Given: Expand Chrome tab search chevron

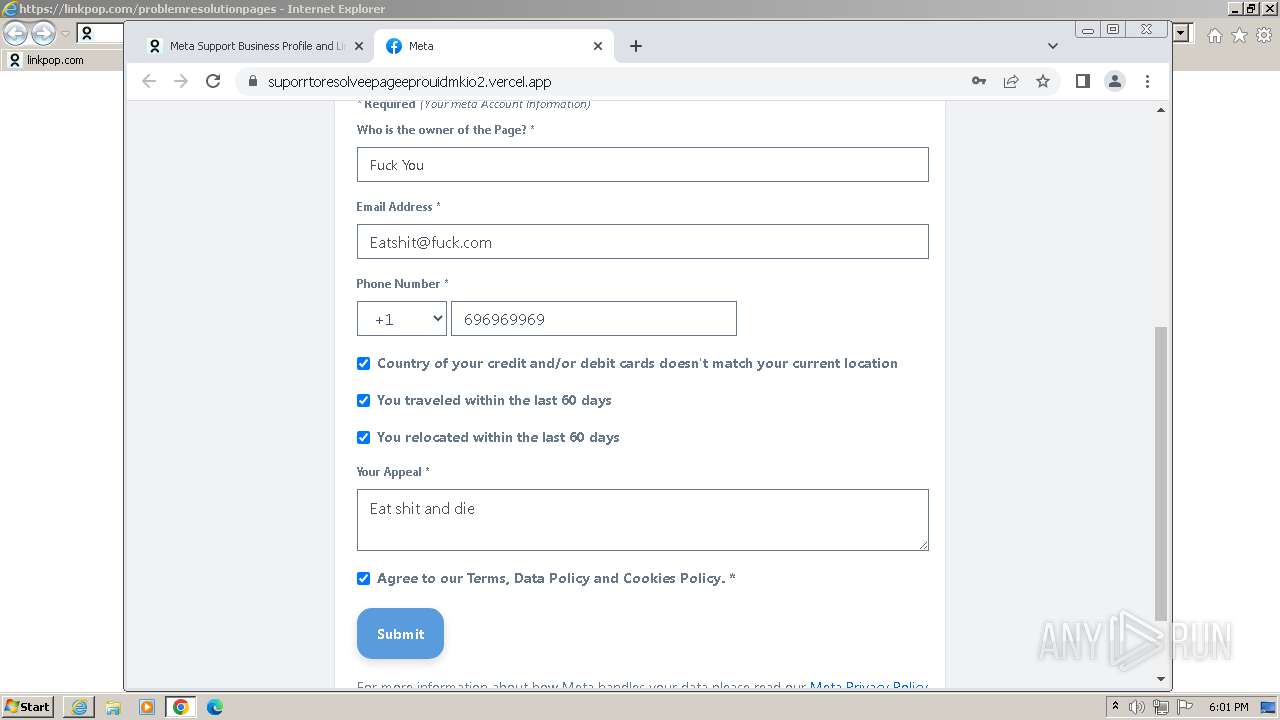Looking at the screenshot, I should (x=1052, y=46).
